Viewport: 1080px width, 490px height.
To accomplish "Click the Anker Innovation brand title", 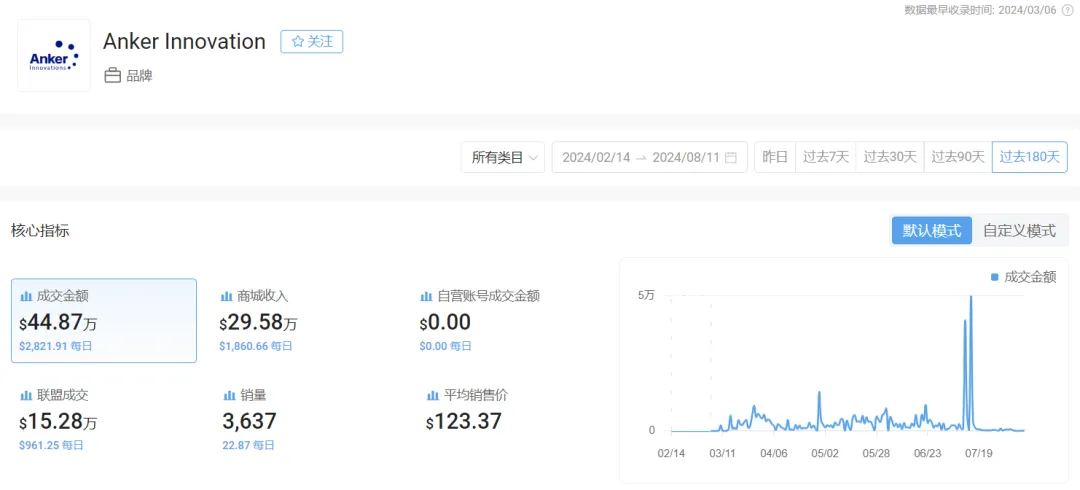I will pyautogui.click(x=184, y=41).
